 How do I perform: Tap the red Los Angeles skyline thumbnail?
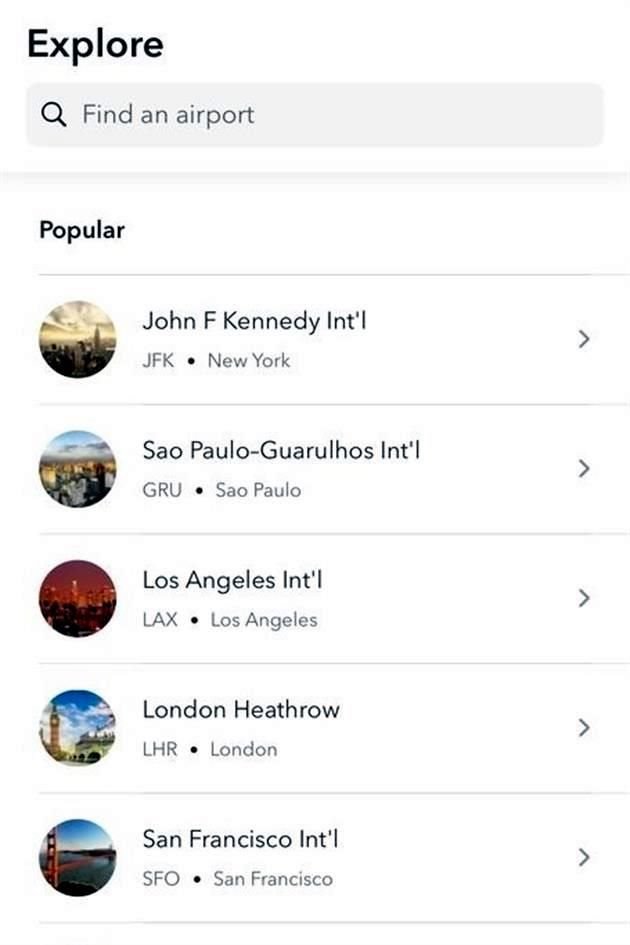point(77,598)
